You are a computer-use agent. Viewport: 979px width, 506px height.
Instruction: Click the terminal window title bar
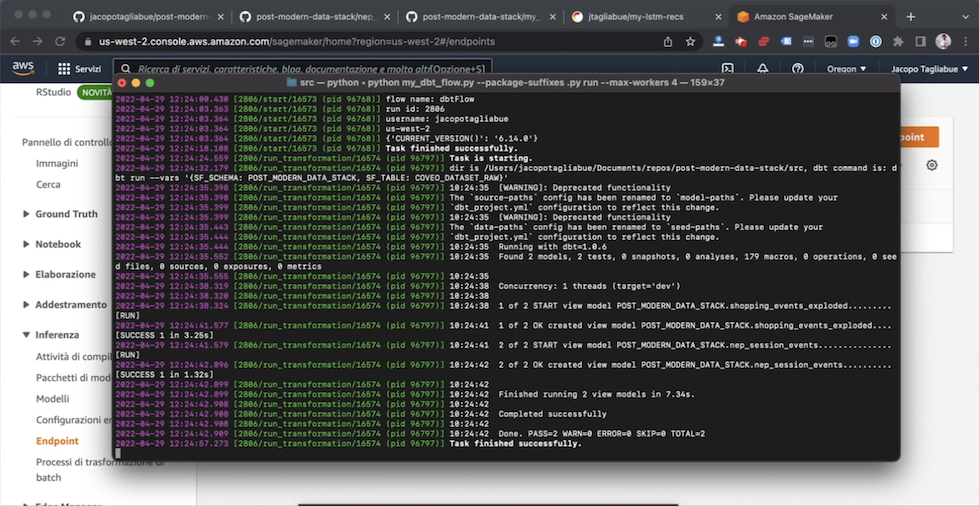[506, 82]
